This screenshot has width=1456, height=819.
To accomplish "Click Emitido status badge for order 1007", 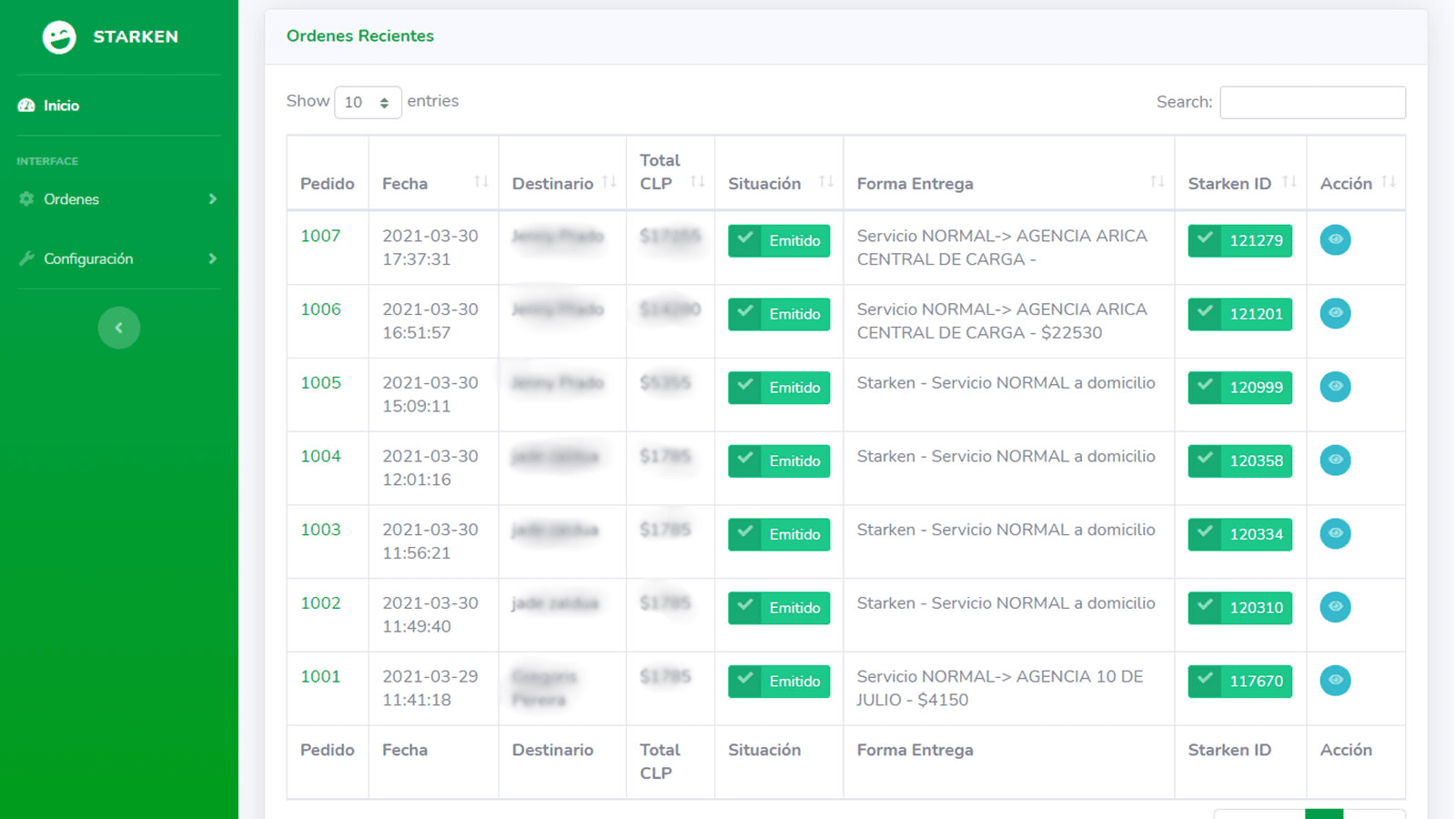I will pos(779,241).
